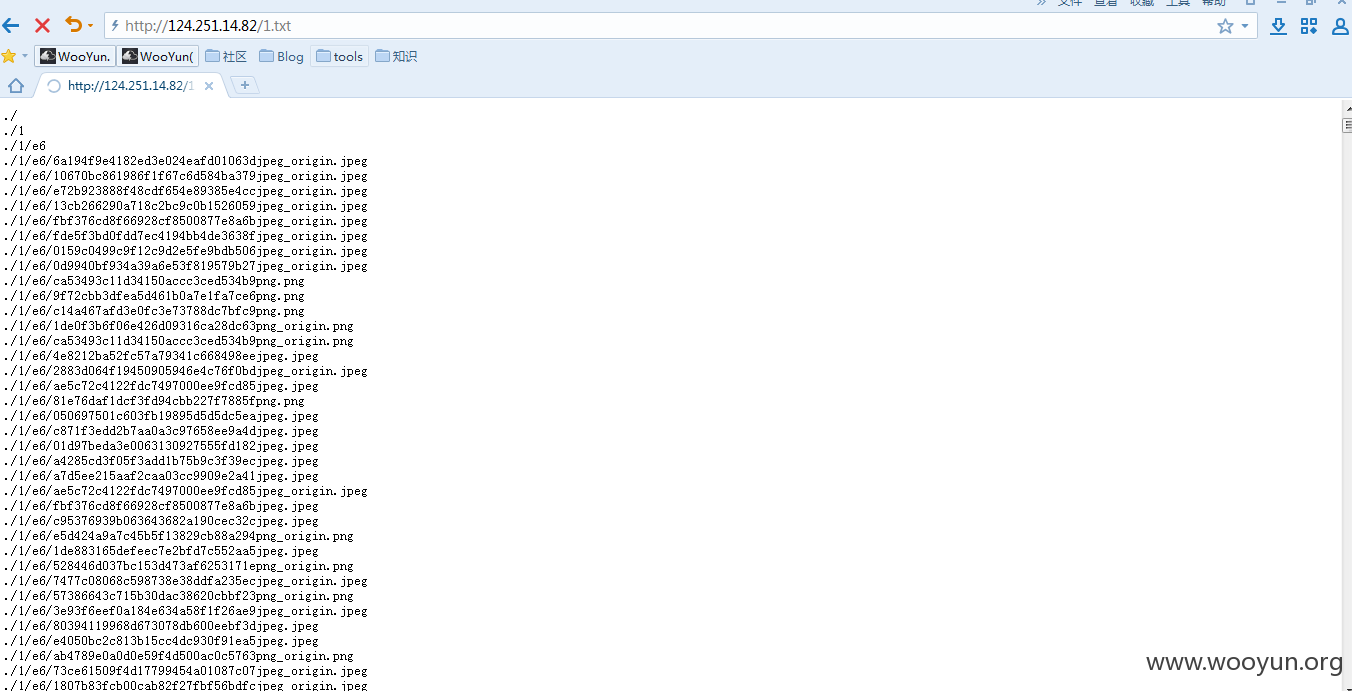Select the http://124.251.14.82/1 tab

(130, 86)
